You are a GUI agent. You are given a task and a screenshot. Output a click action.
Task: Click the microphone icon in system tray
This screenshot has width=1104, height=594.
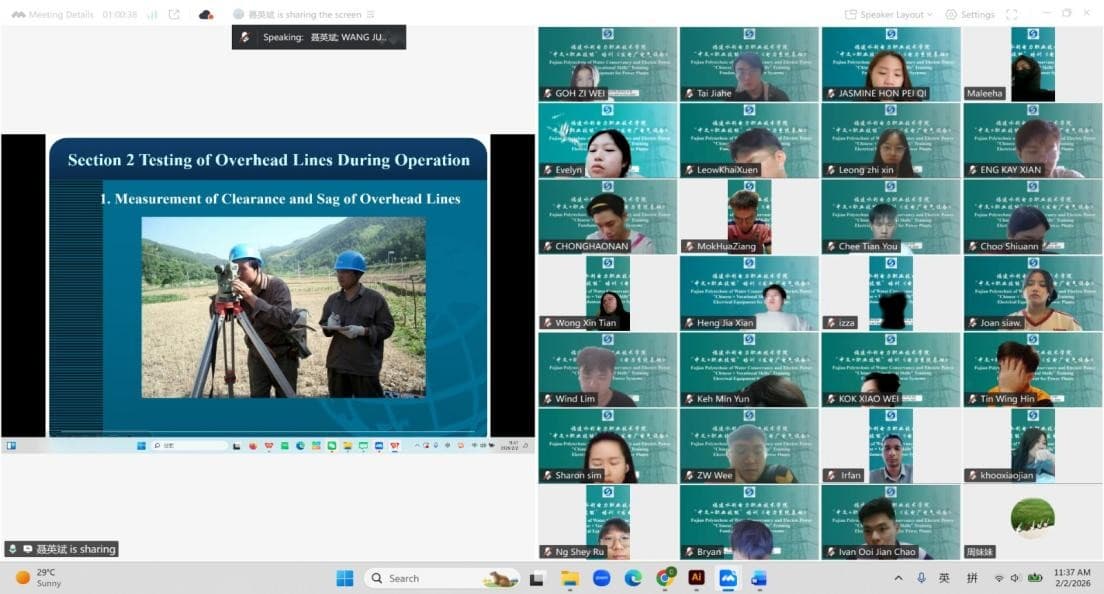pos(921,578)
